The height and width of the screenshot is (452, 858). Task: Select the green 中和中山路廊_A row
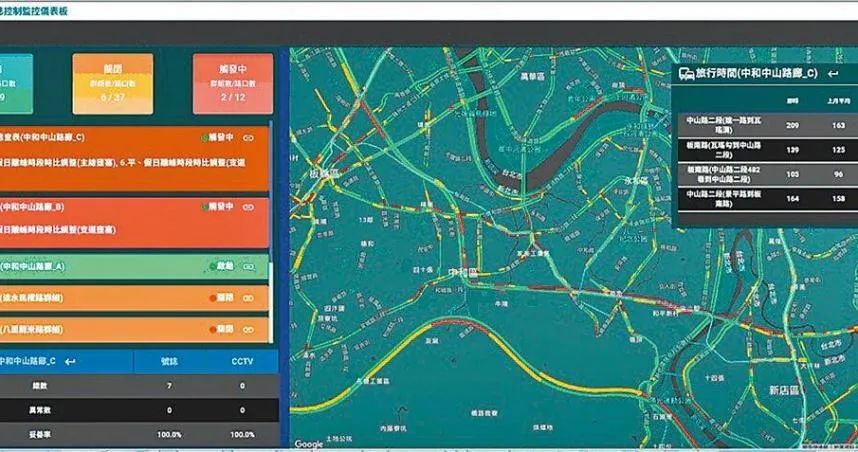tap(134, 266)
